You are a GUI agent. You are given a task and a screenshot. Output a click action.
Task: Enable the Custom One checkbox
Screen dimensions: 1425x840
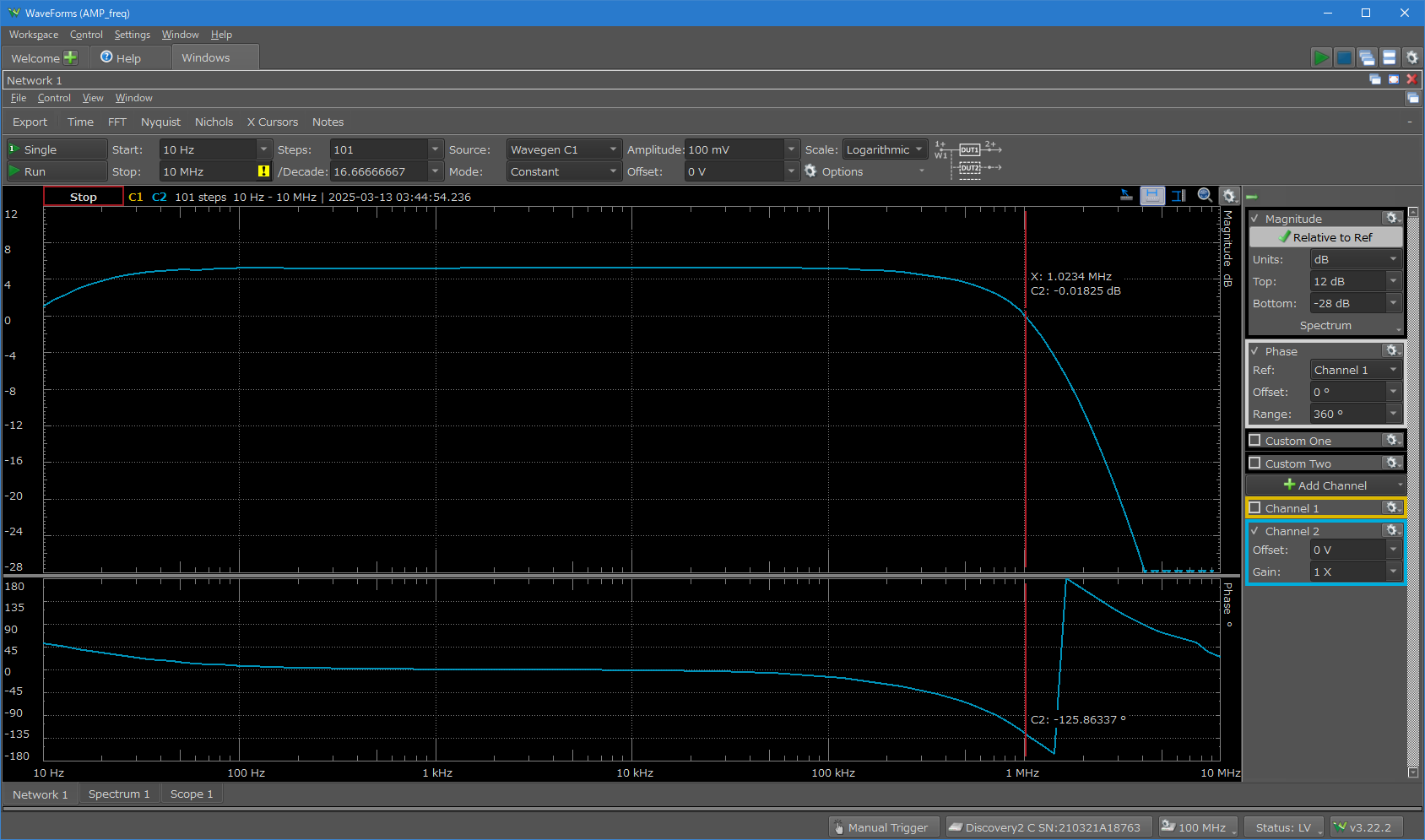point(1255,441)
